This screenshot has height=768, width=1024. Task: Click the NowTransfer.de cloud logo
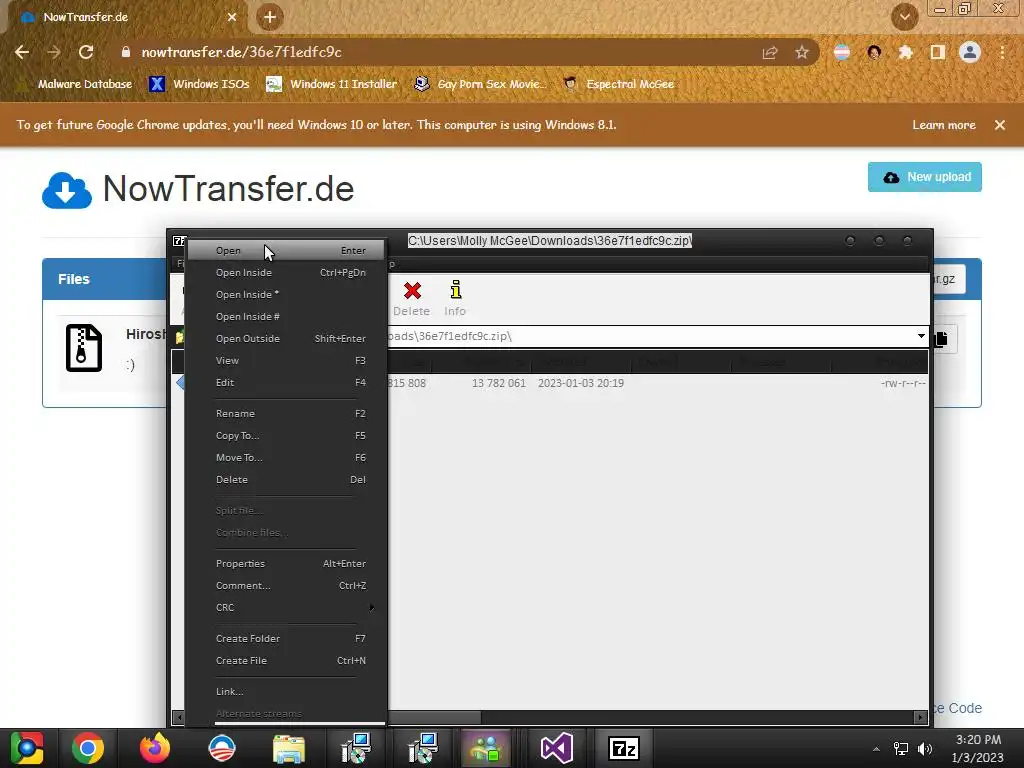pos(67,190)
